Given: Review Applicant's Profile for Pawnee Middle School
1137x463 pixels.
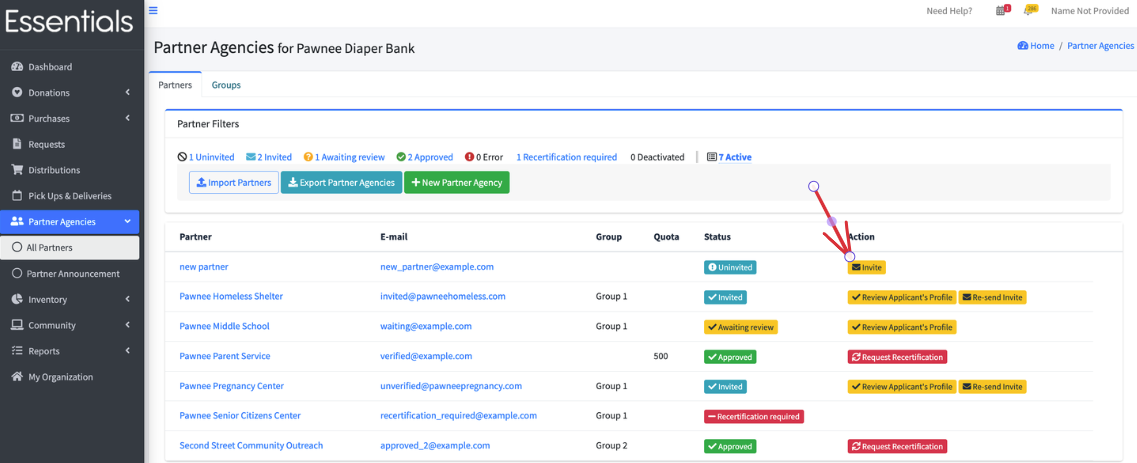Looking at the screenshot, I should click(x=902, y=327).
